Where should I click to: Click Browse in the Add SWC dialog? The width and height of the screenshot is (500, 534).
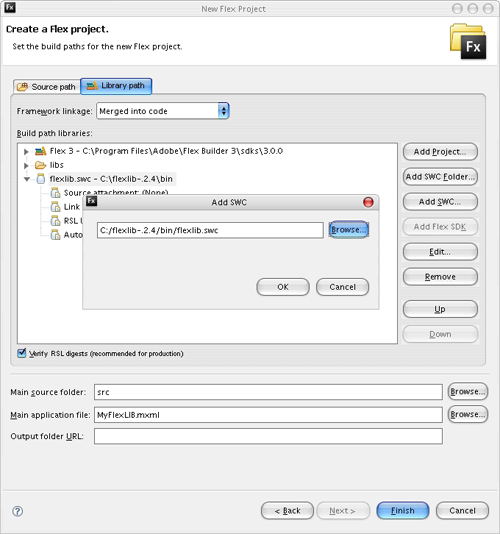tap(348, 230)
